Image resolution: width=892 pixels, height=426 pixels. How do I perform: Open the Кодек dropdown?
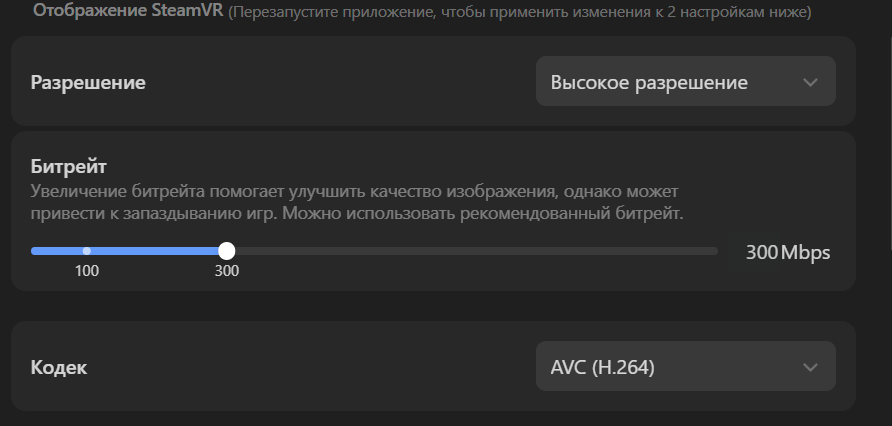click(685, 367)
